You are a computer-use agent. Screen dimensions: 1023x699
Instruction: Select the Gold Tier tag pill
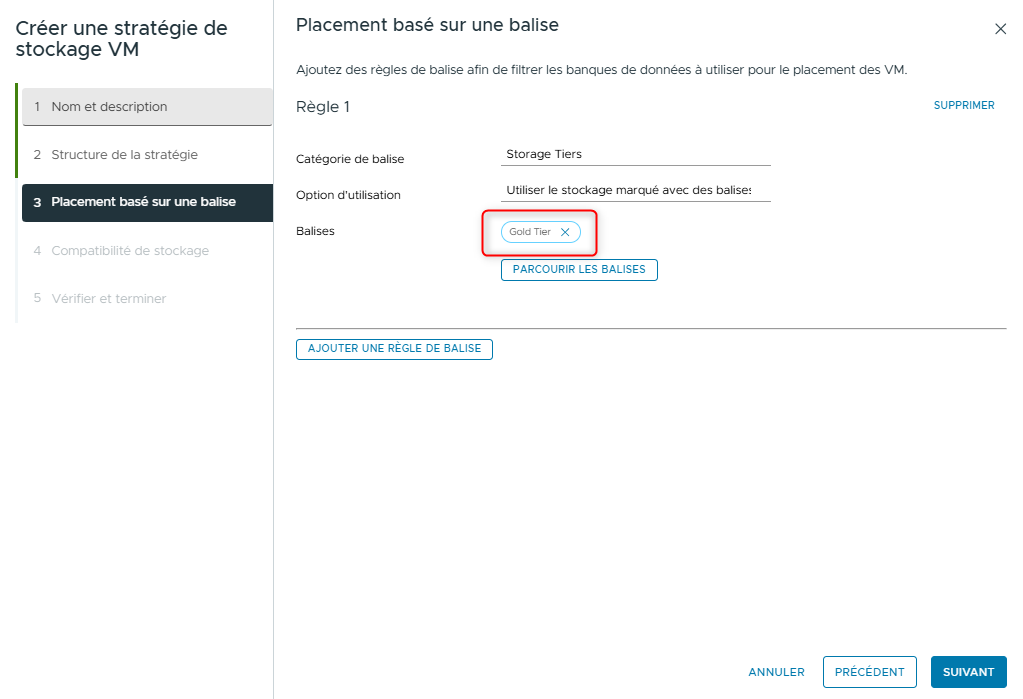click(530, 231)
